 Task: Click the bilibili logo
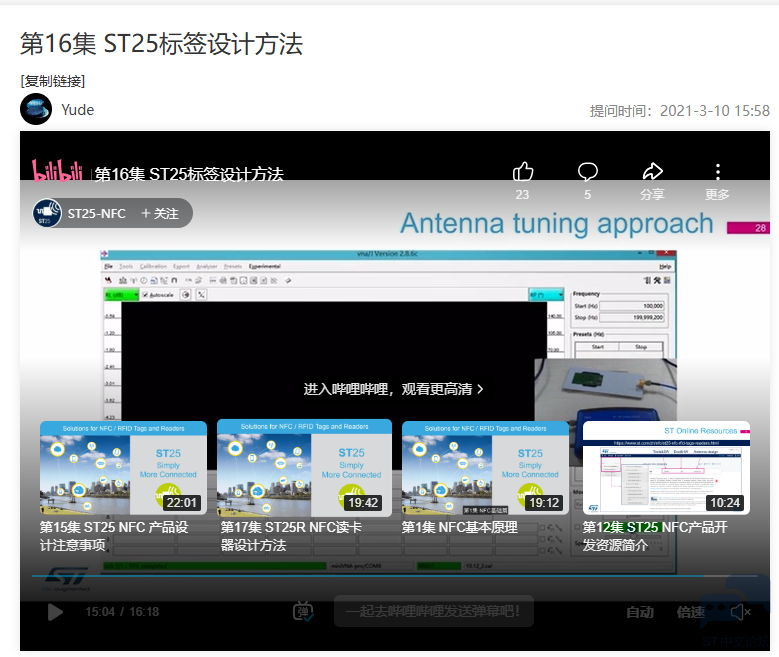(57, 171)
